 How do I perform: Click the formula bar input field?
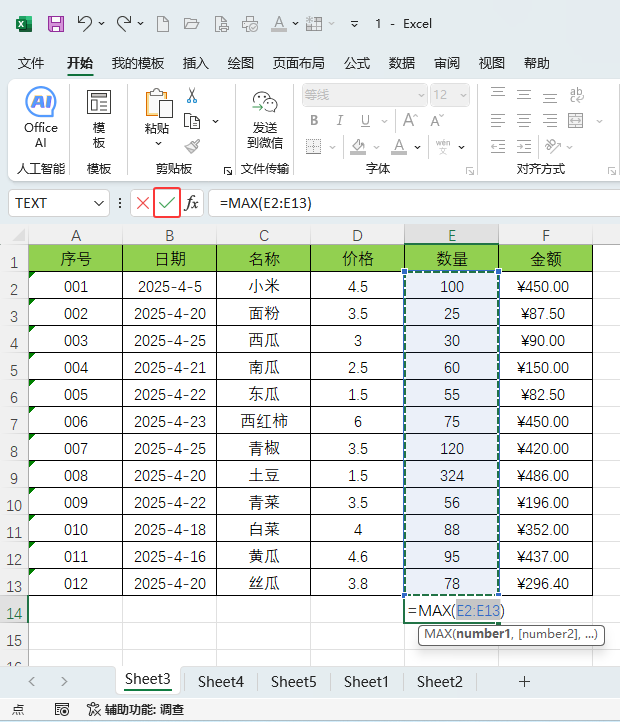[x=415, y=203]
